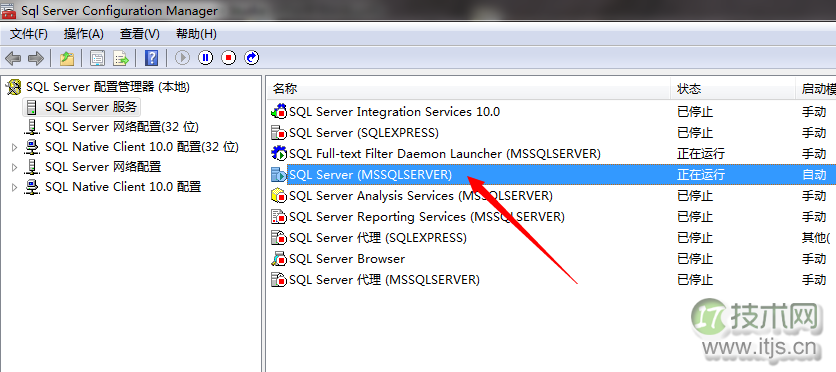836x372 pixels.
Task: Click the SQL Server 服务 tree icon
Action: coord(32,107)
